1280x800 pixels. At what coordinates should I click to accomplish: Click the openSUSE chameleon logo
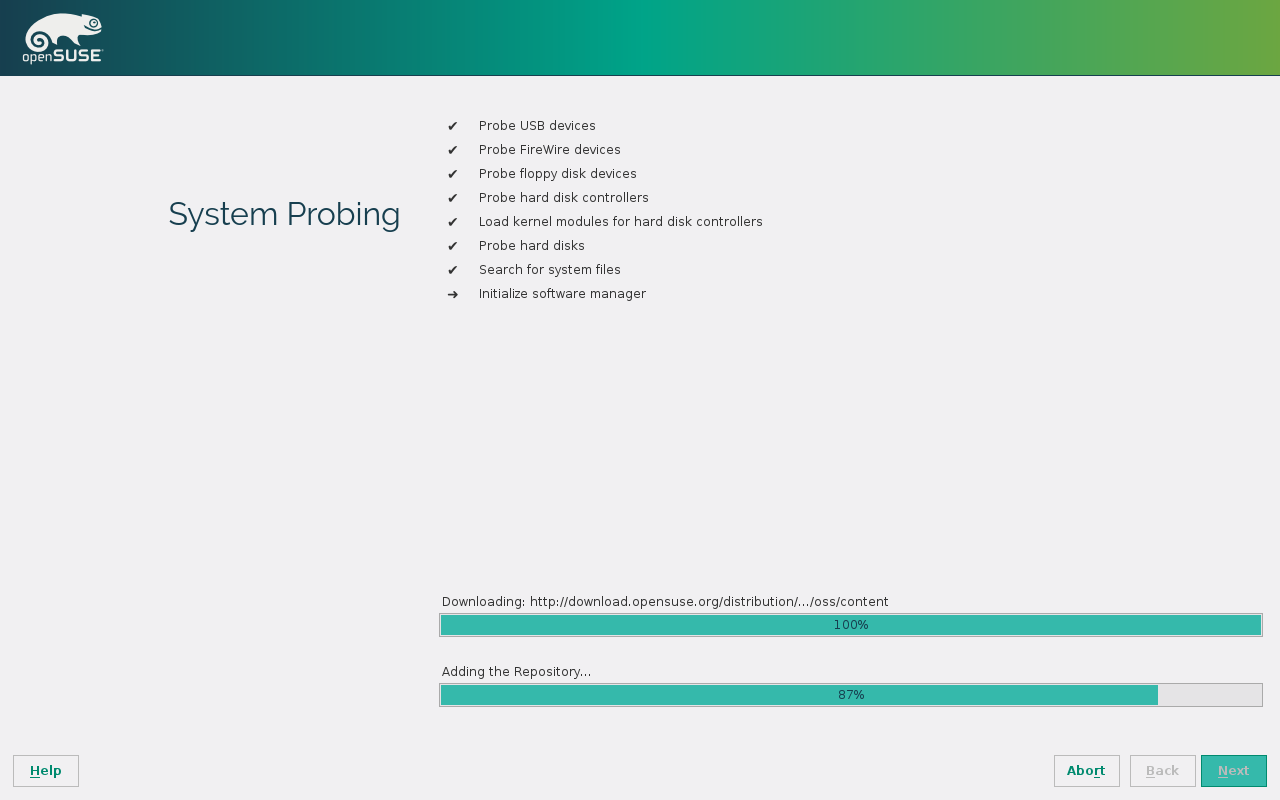pyautogui.click(x=63, y=38)
